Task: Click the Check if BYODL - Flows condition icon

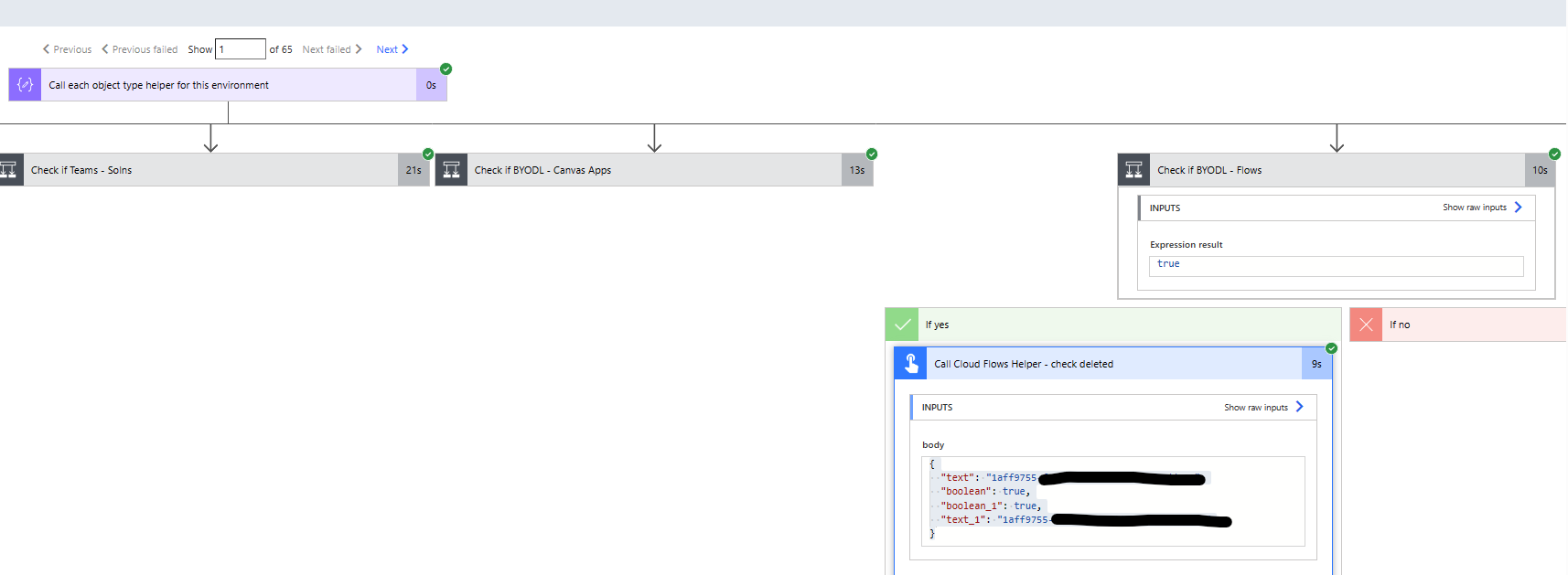Action: [1133, 170]
